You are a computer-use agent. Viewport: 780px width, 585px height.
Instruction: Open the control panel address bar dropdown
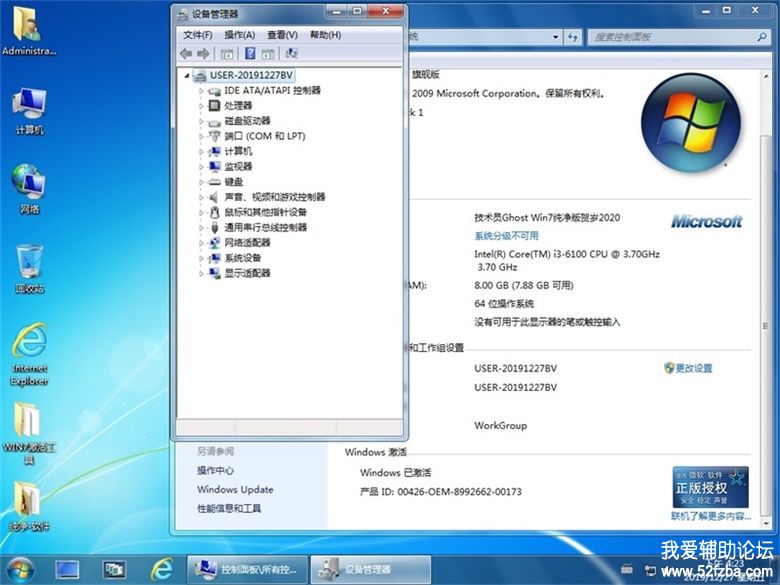click(x=556, y=37)
